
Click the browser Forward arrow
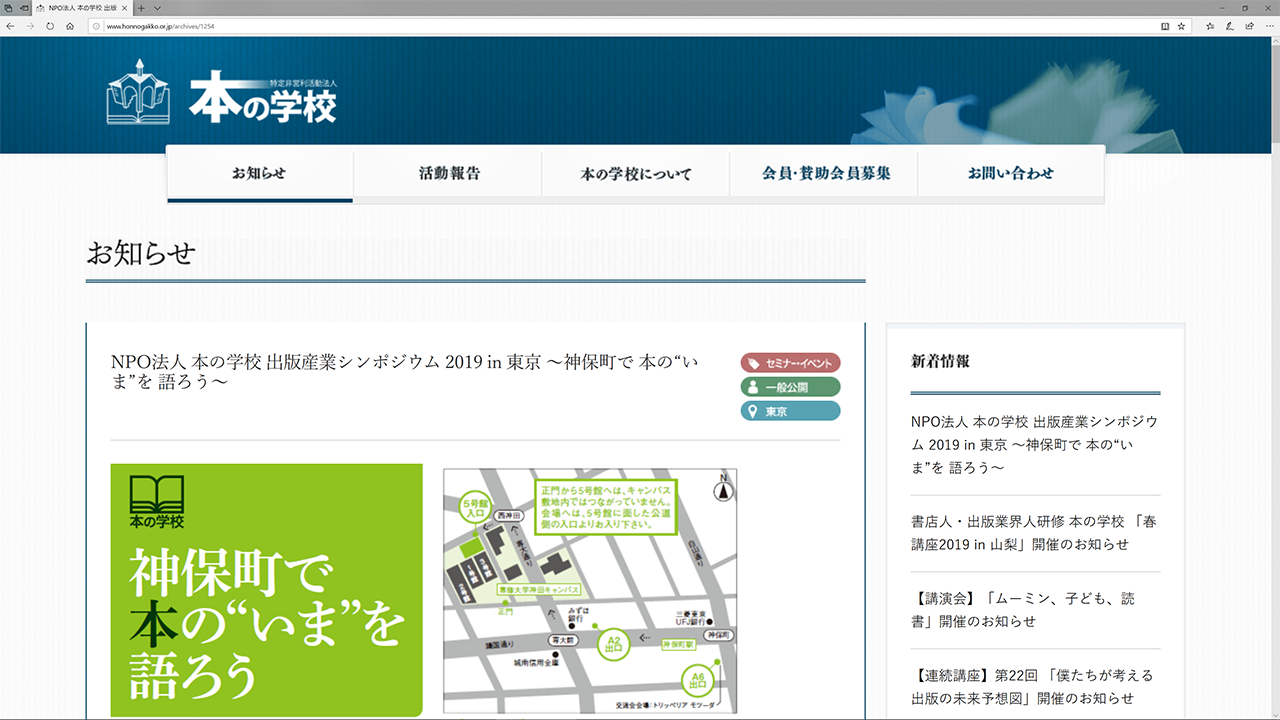tap(30, 26)
